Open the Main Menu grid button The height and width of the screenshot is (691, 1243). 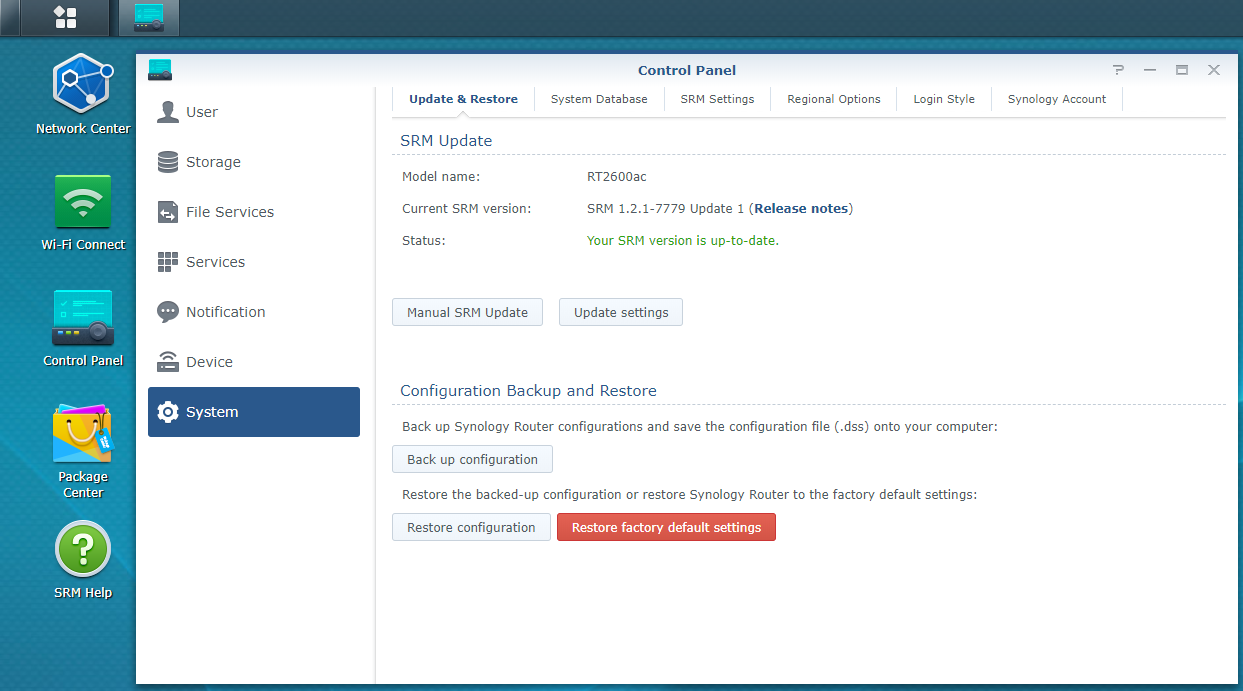click(x=65, y=17)
